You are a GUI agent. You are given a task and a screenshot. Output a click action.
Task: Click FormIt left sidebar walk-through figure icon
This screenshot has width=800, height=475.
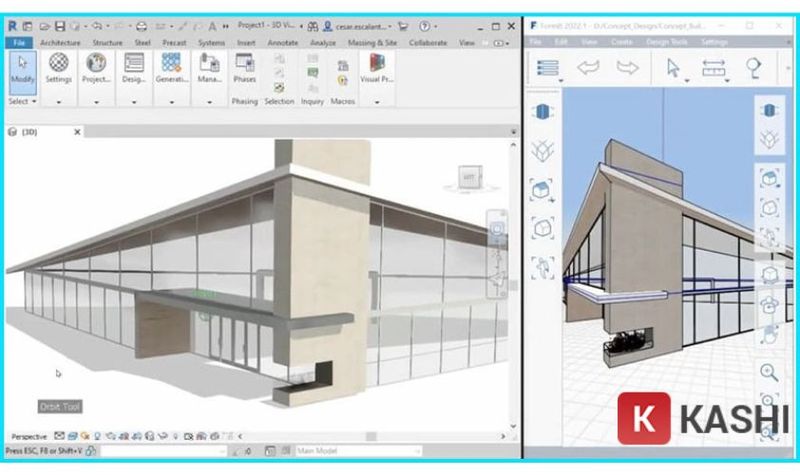(x=543, y=267)
